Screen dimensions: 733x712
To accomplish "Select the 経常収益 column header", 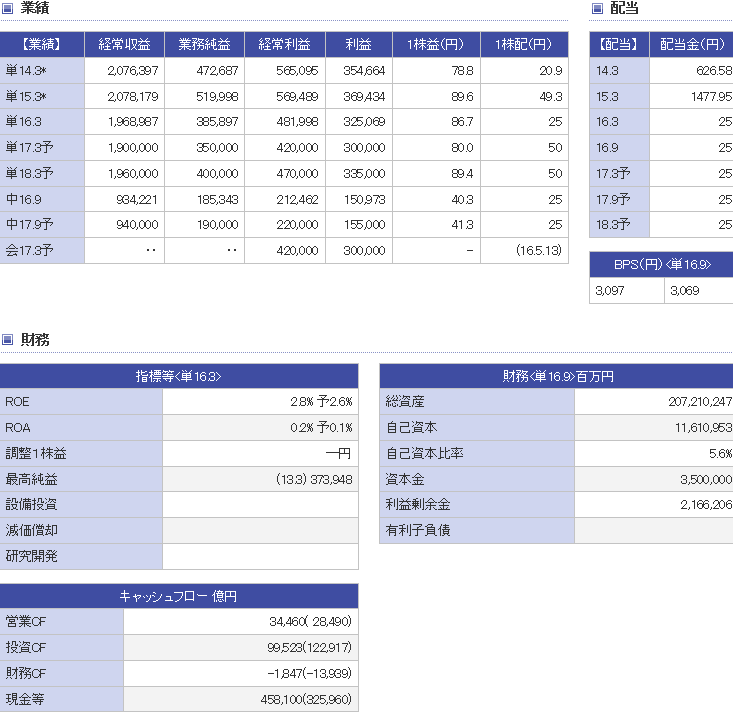I will (124, 45).
